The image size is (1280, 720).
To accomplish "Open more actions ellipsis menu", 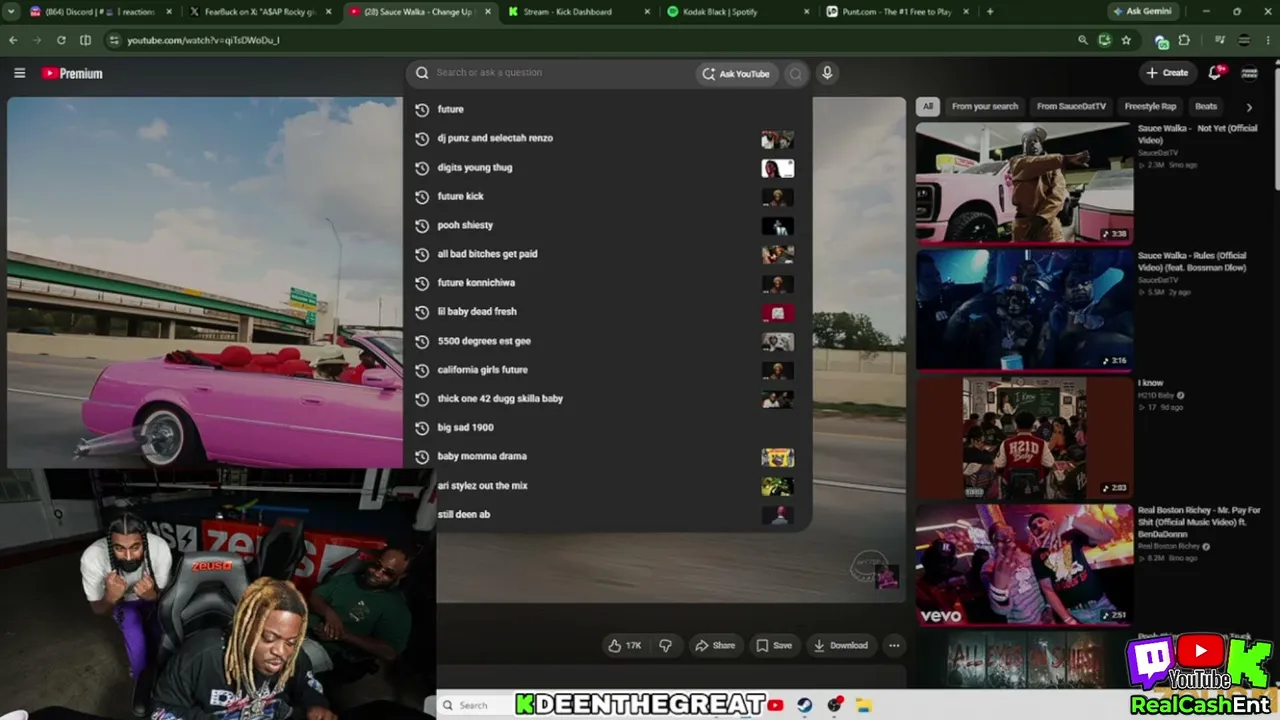I will pos(894,645).
